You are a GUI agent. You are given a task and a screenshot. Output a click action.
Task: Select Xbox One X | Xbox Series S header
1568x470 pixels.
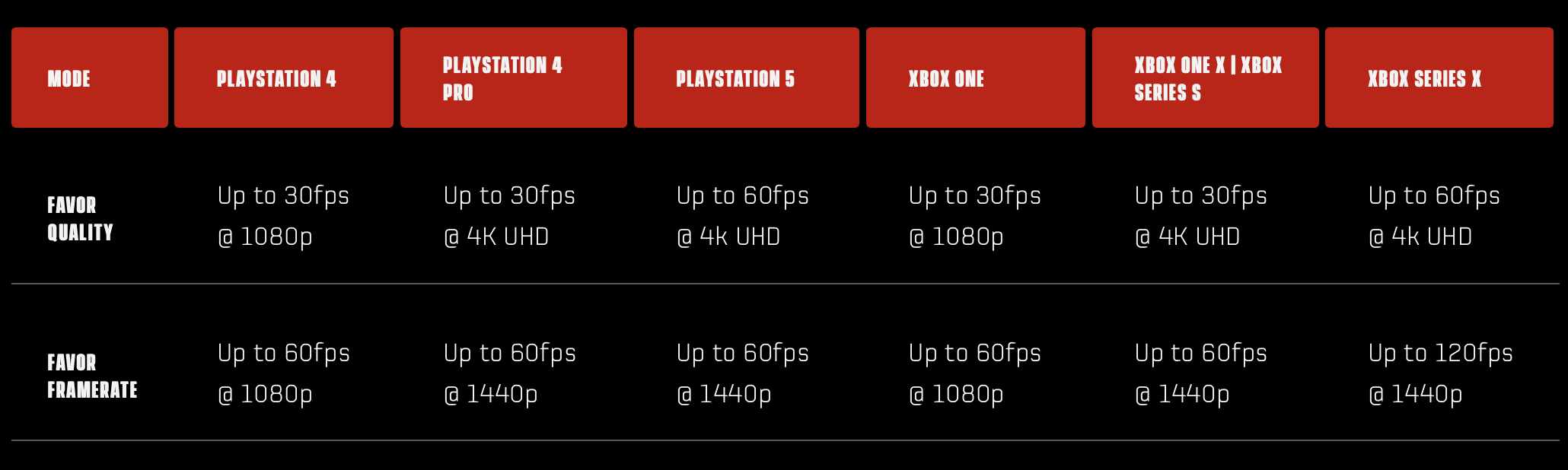1206,78
